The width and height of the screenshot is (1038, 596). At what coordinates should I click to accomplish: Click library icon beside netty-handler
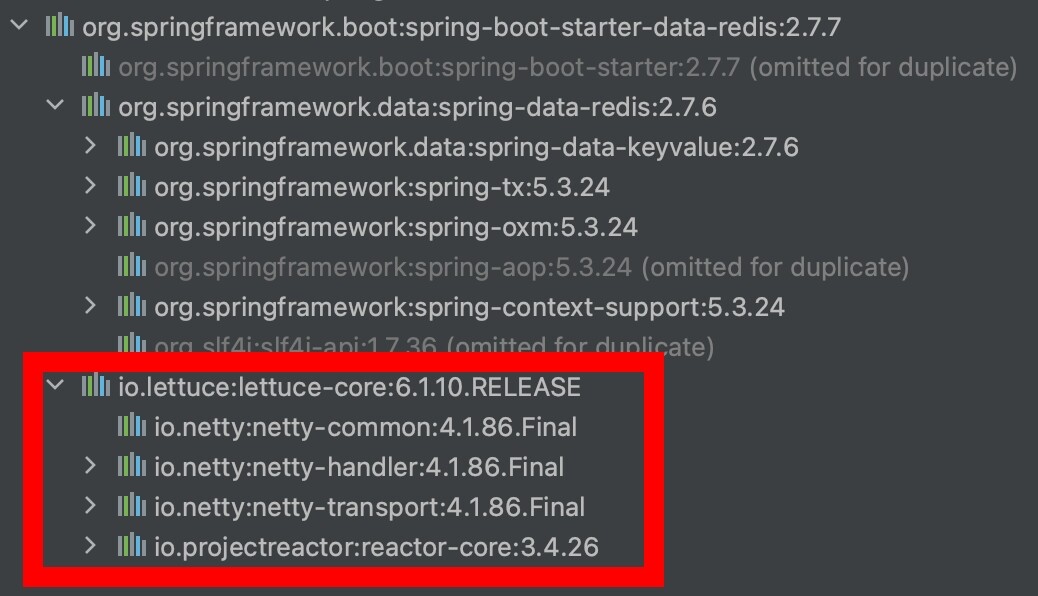[132, 466]
